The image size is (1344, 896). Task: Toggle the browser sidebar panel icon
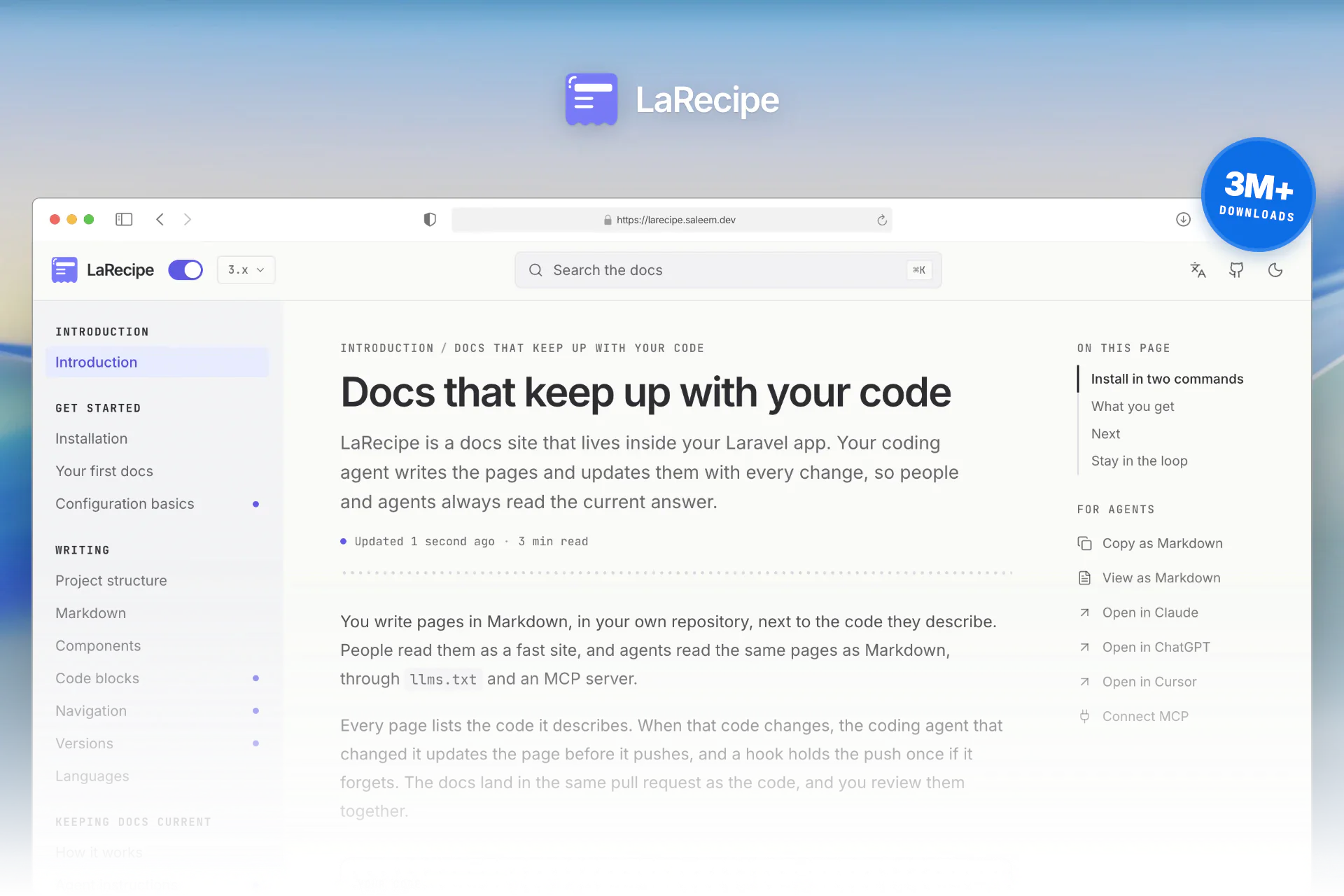[x=124, y=220]
